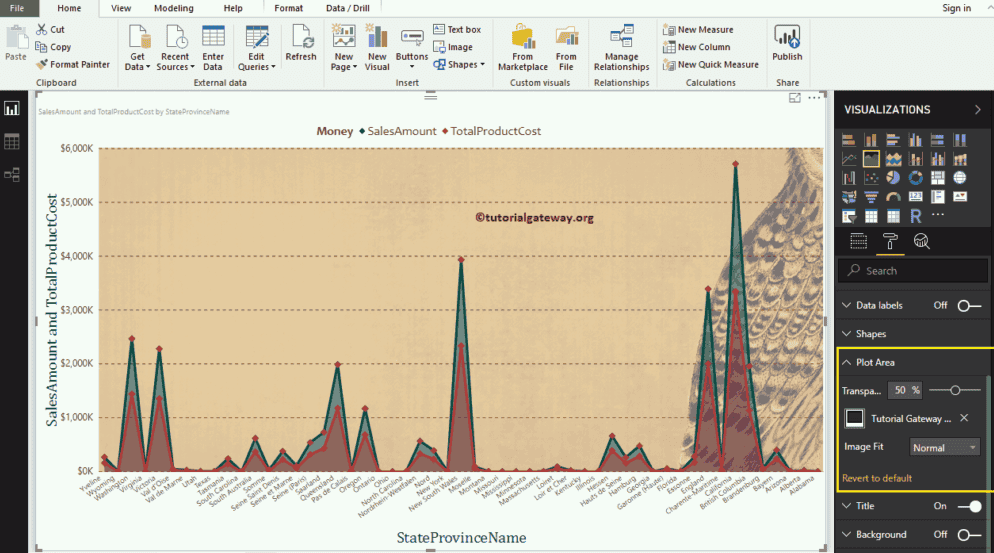Select the Slicer visual icon
This screenshot has width=994, height=553.
[x=849, y=216]
